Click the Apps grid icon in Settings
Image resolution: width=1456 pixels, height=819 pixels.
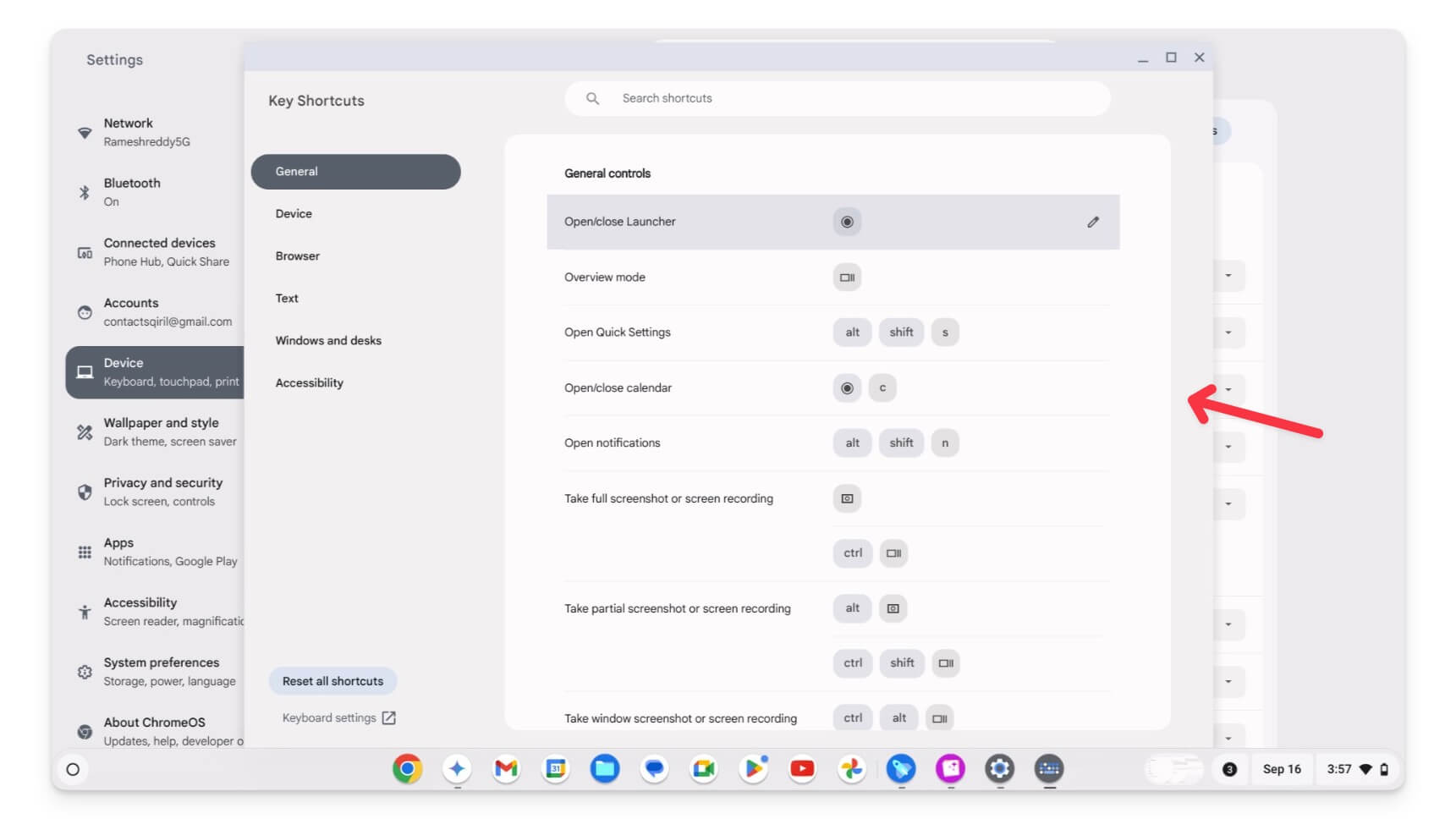pyautogui.click(x=85, y=552)
